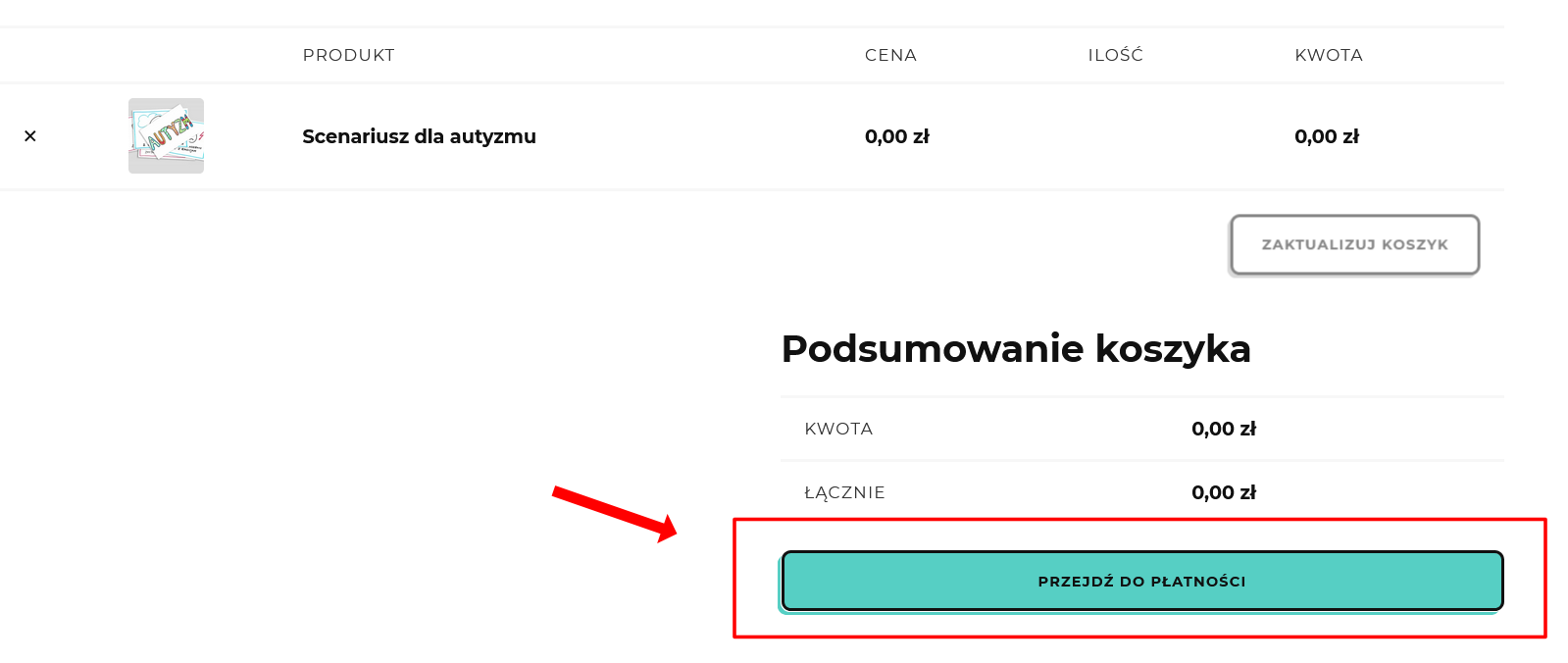1568x663 pixels.
Task: Click the Podsumowanie koszyka heading
Action: pyautogui.click(x=1016, y=349)
